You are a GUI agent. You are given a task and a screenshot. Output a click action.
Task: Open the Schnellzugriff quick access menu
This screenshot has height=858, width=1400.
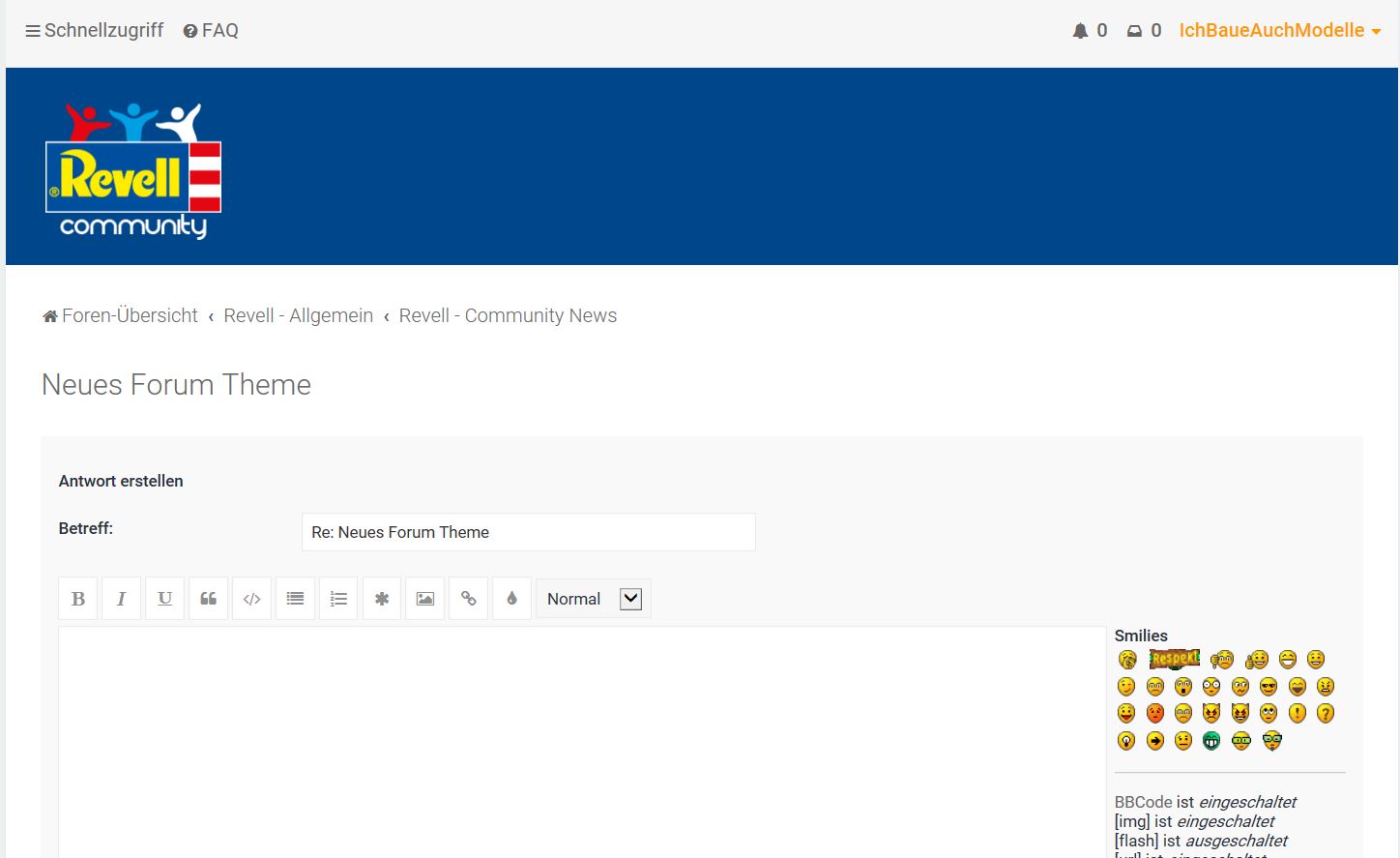[94, 31]
